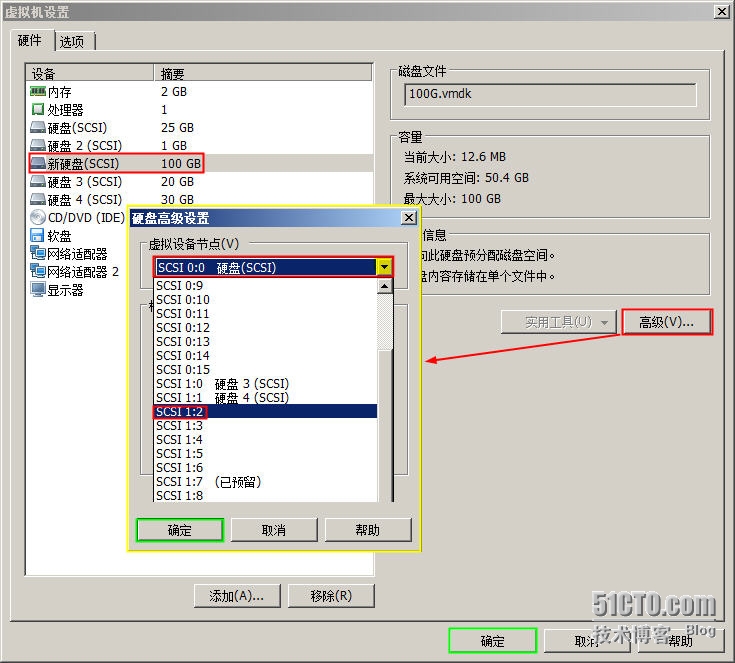Click the 硬盘 2 (SCSI) disk icon

pos(38,145)
